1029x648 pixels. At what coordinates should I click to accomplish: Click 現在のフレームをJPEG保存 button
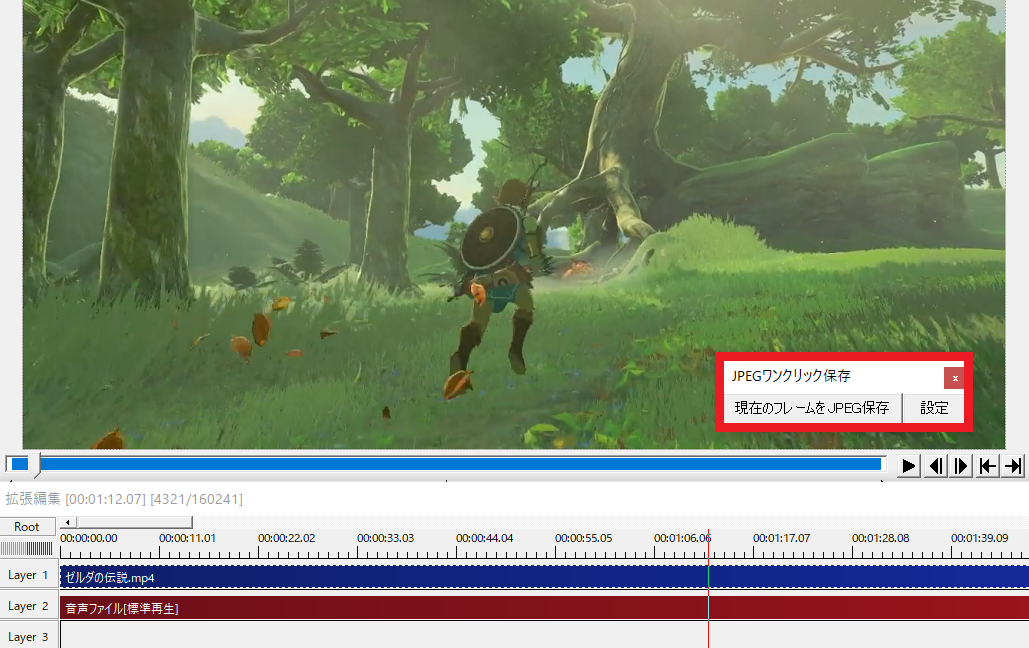tap(812, 408)
